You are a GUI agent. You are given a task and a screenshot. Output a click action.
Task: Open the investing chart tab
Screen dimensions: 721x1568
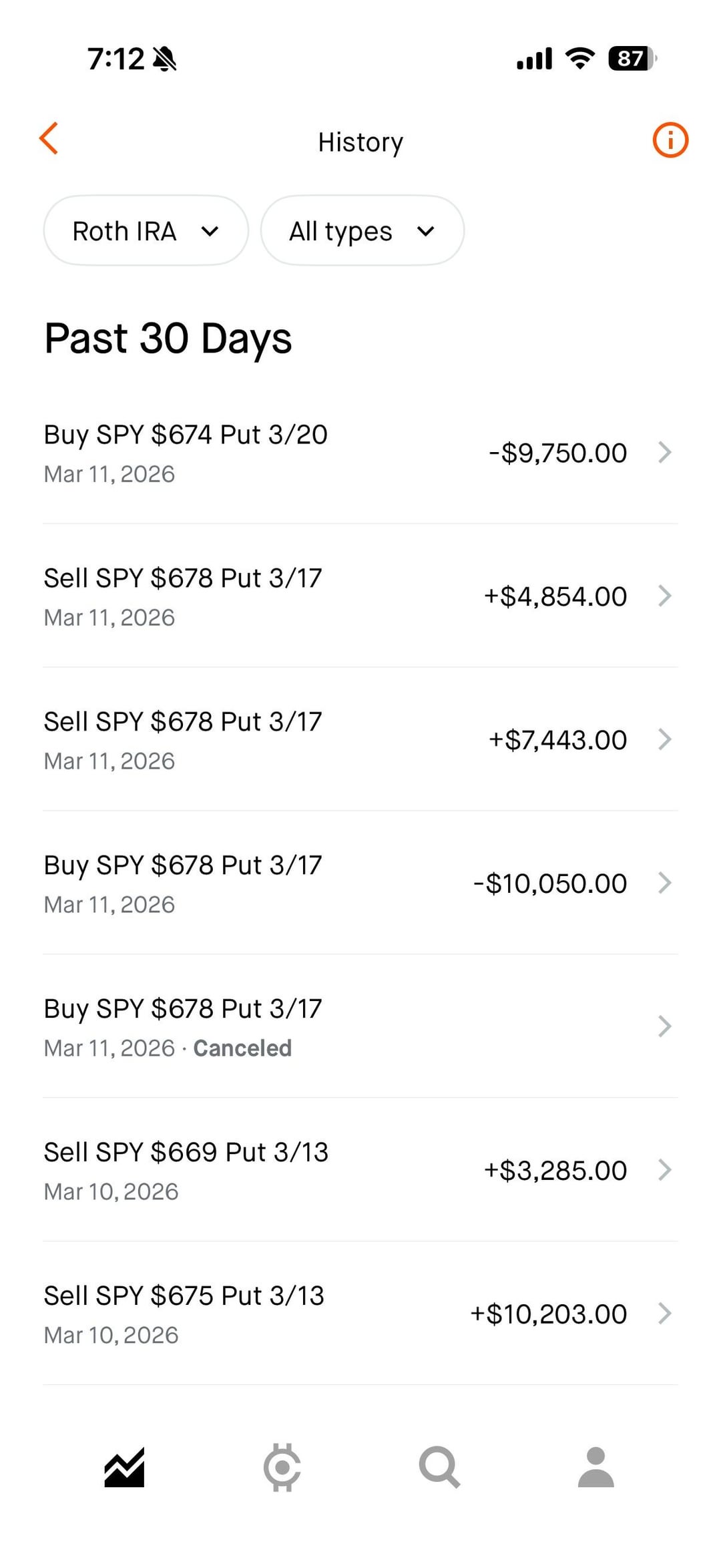pyautogui.click(x=124, y=1468)
